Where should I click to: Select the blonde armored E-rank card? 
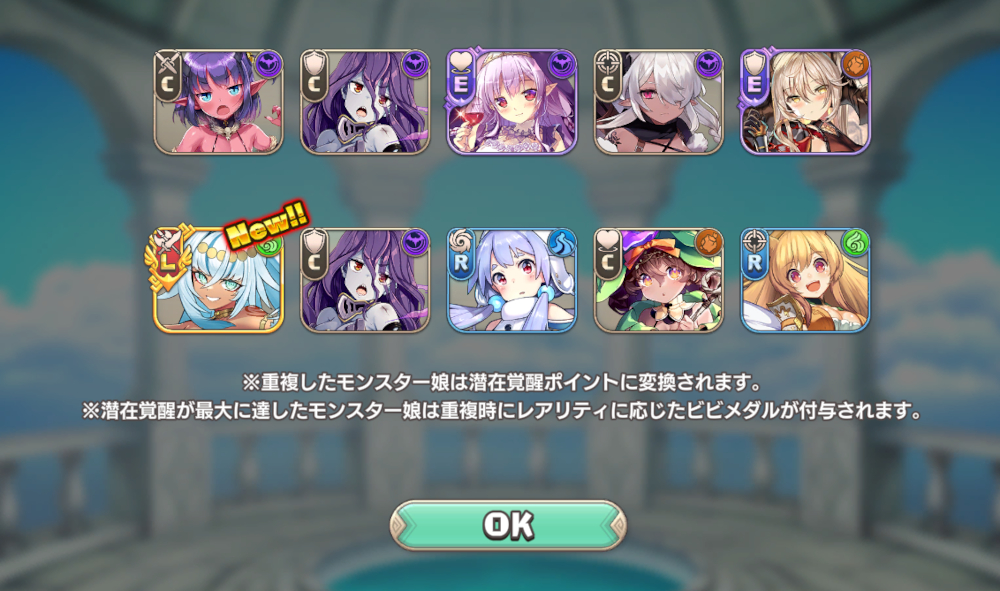coord(805,102)
